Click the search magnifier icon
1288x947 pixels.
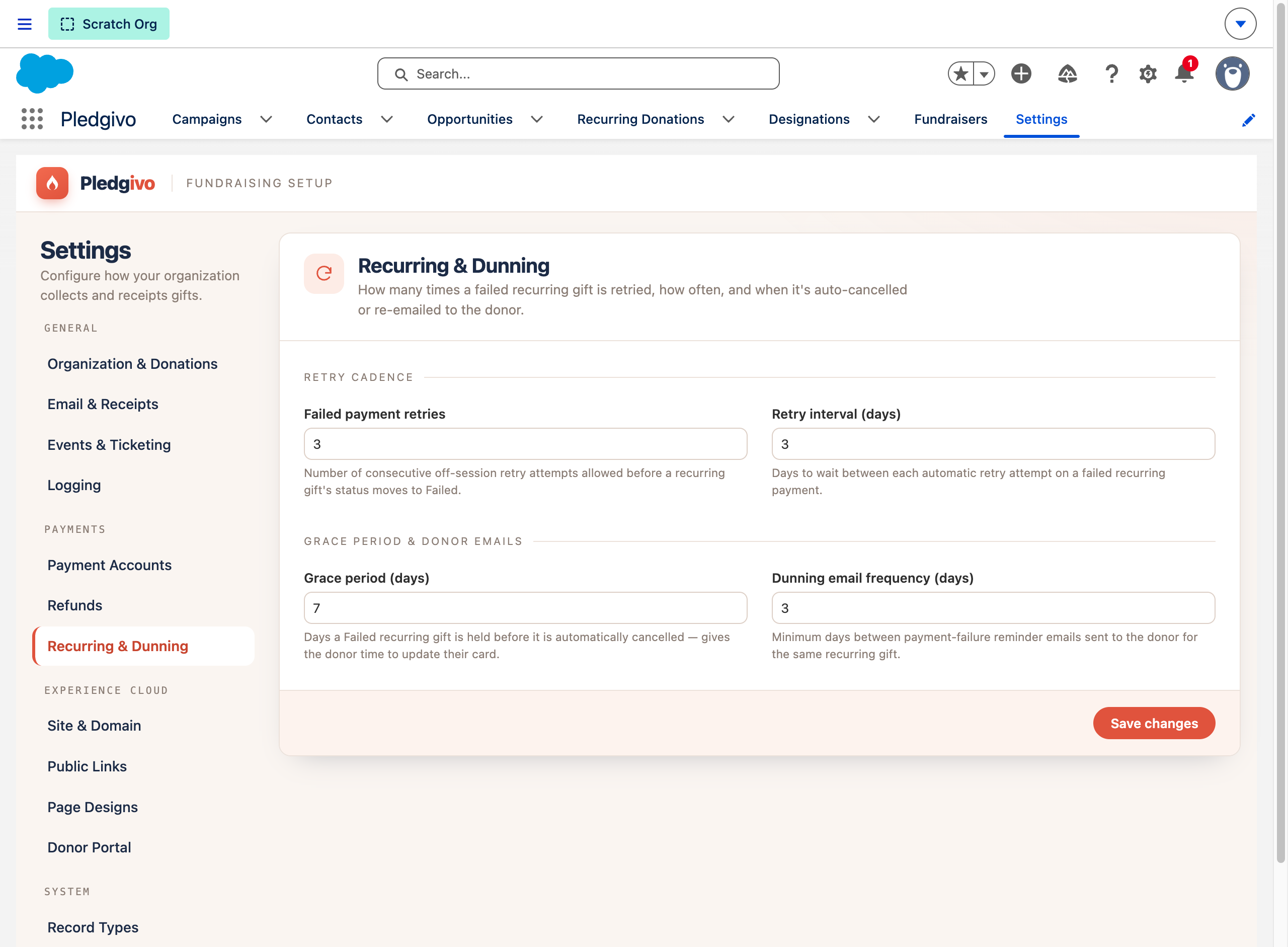point(401,74)
